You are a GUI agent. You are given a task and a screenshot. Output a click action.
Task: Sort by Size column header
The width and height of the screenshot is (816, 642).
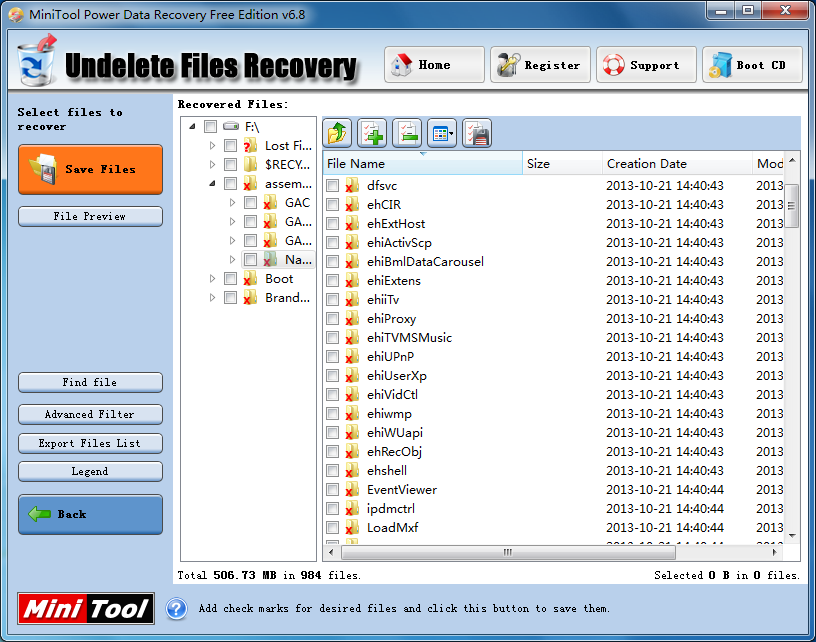(562, 163)
